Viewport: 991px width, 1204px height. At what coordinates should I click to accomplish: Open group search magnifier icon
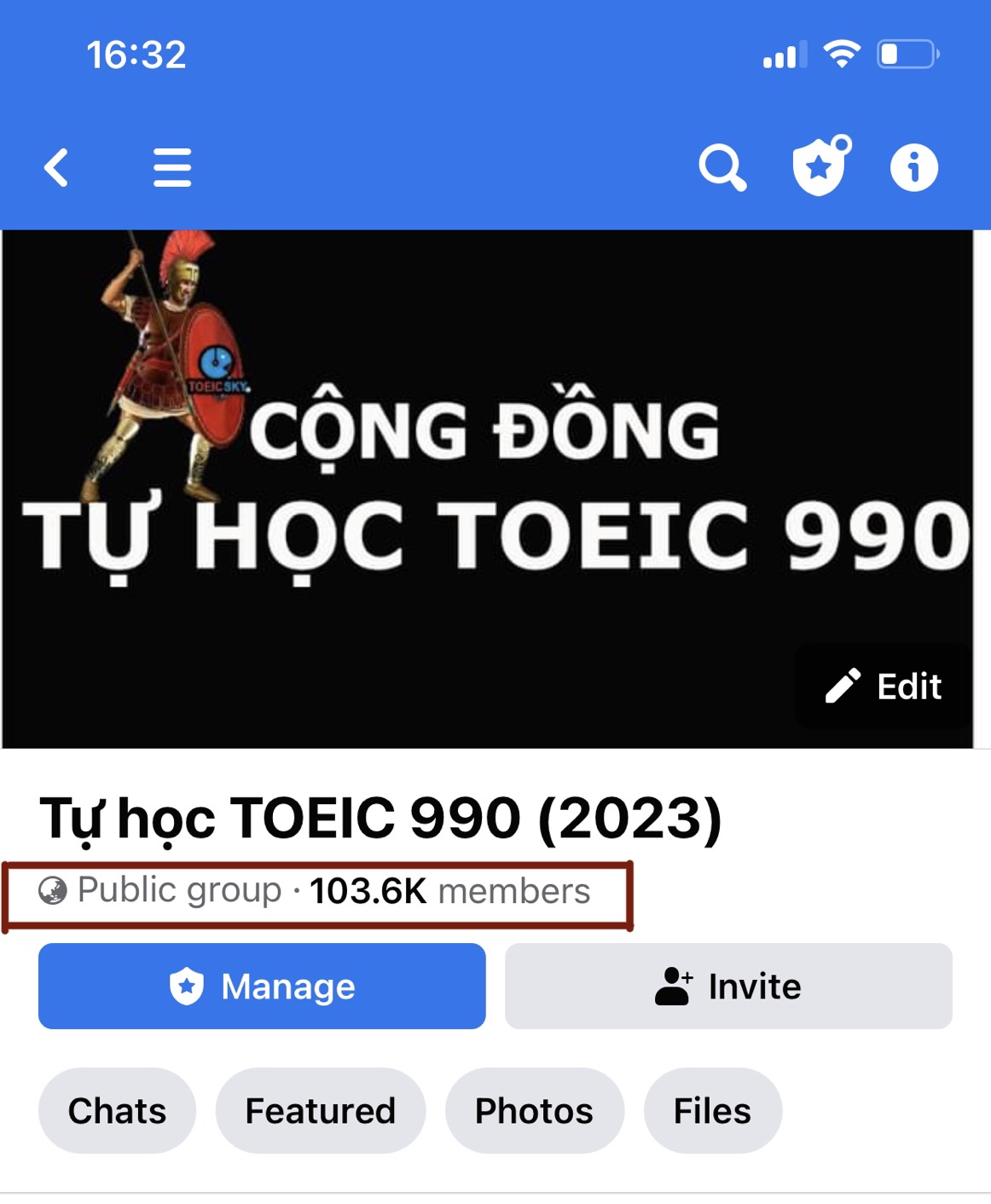tap(722, 168)
